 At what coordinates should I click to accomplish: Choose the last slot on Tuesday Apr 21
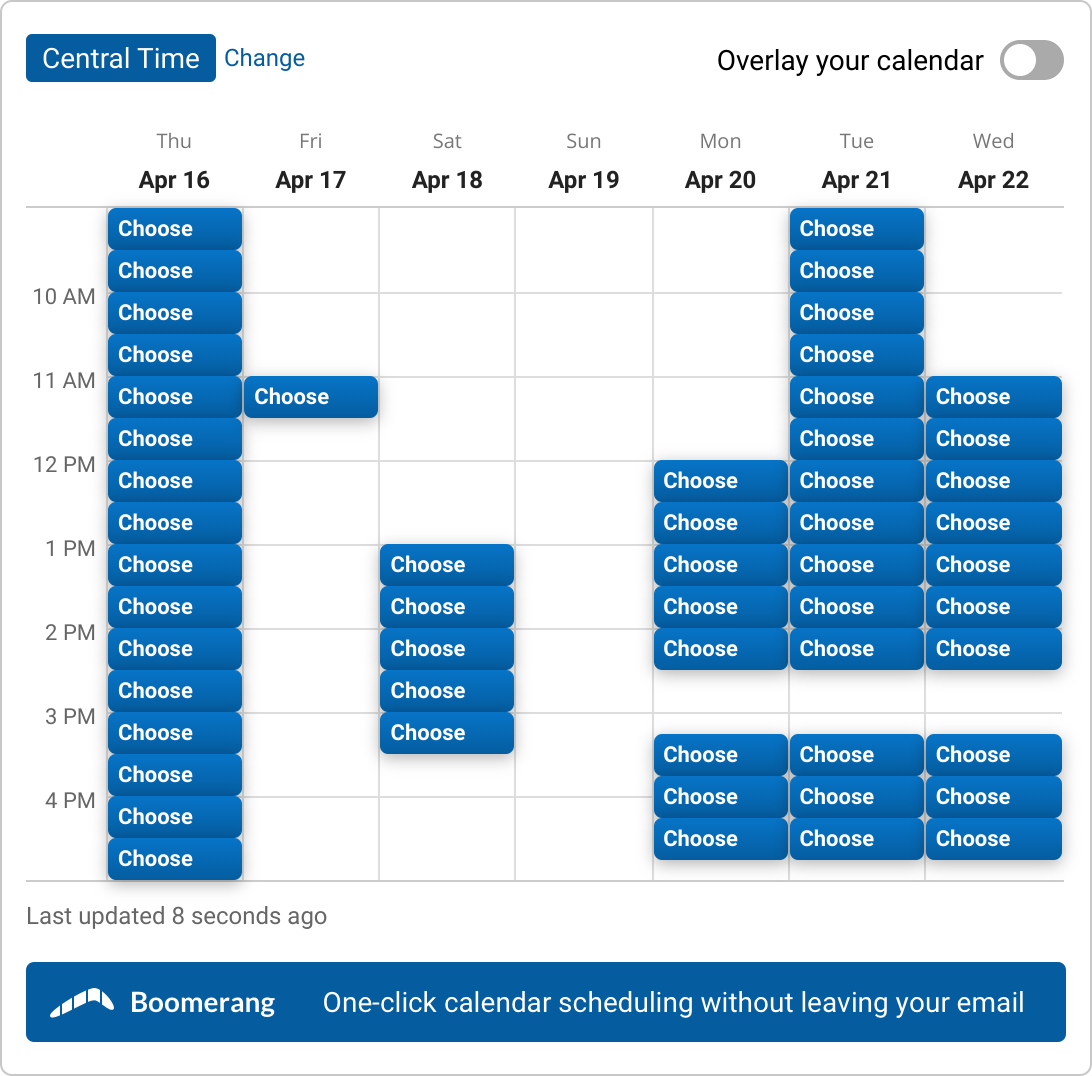[x=856, y=839]
